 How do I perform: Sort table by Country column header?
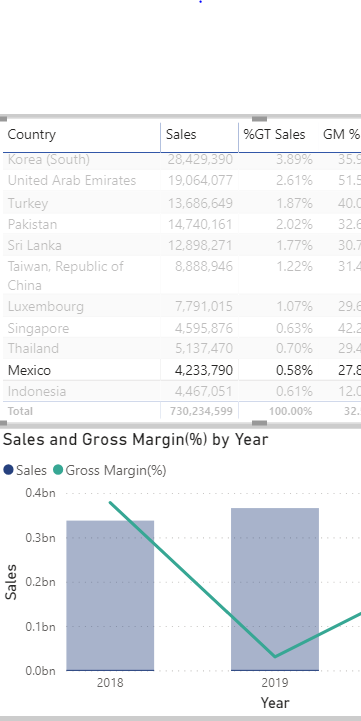coord(31,134)
